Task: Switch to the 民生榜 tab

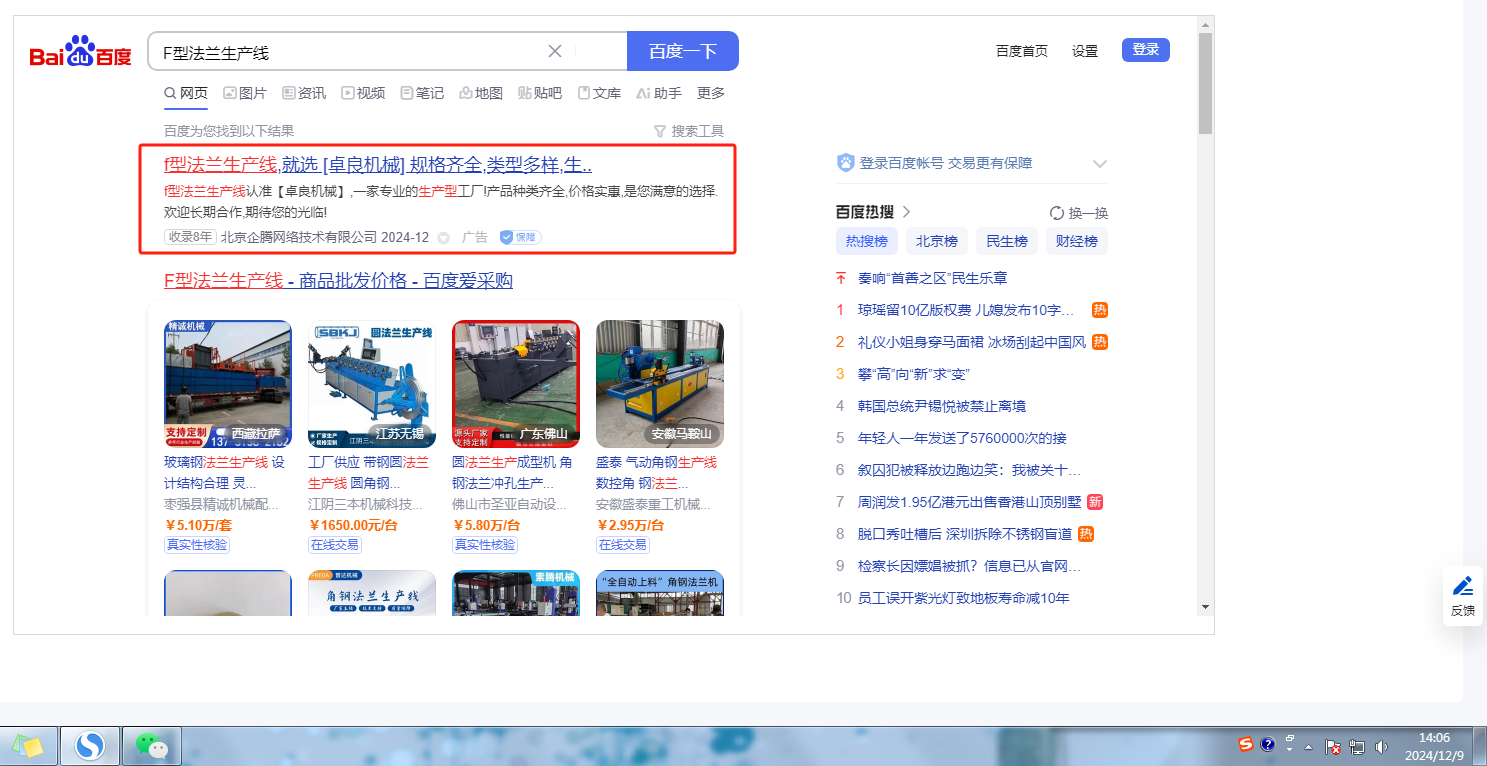Action: (1006, 241)
